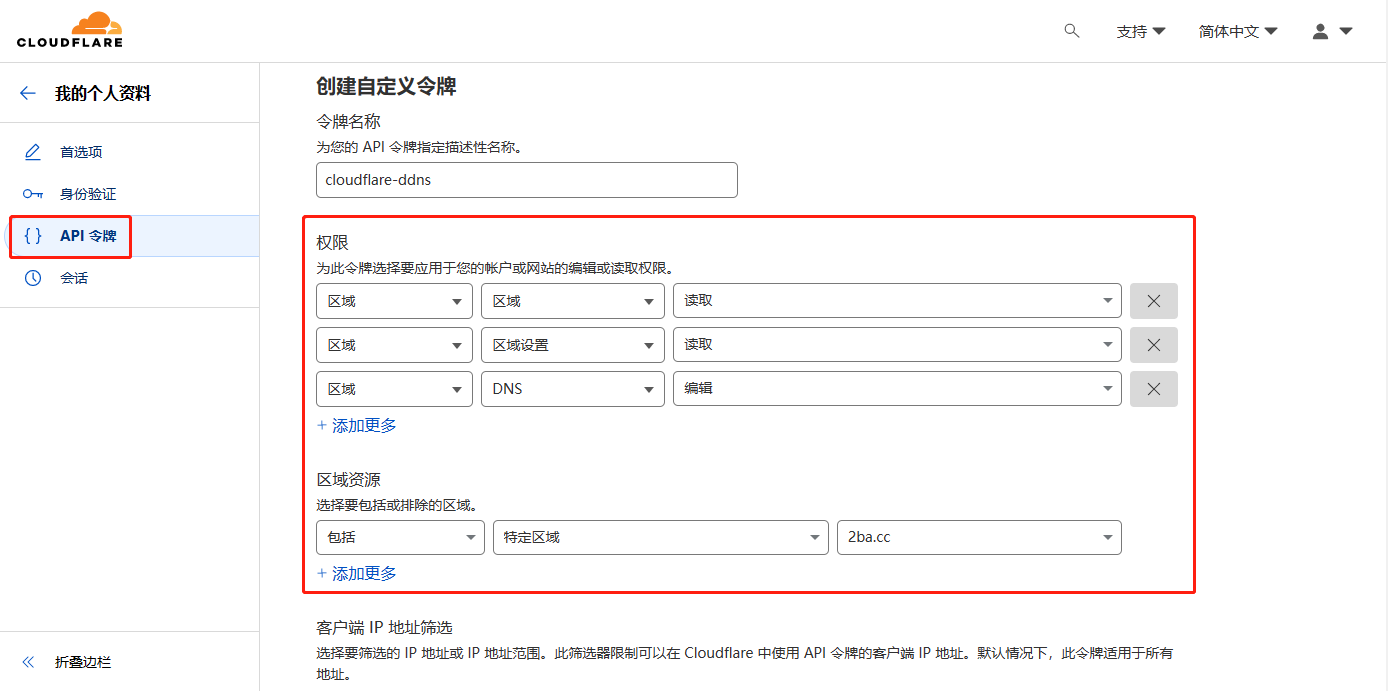Click the Cloudflare logo
Image resolution: width=1388 pixels, height=691 pixels.
[68, 29]
